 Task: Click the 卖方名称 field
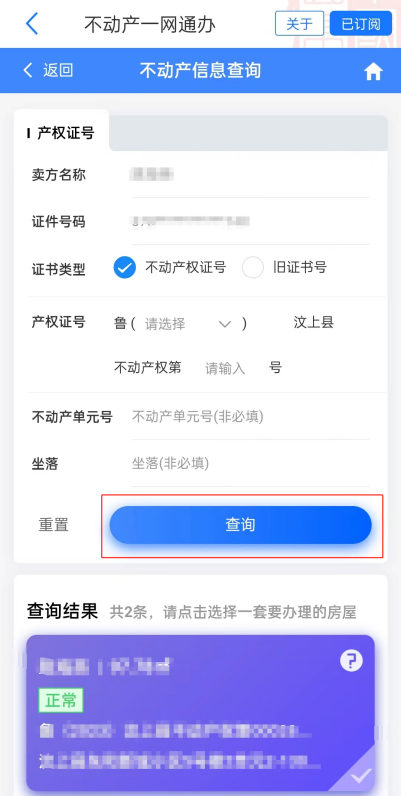[251, 175]
